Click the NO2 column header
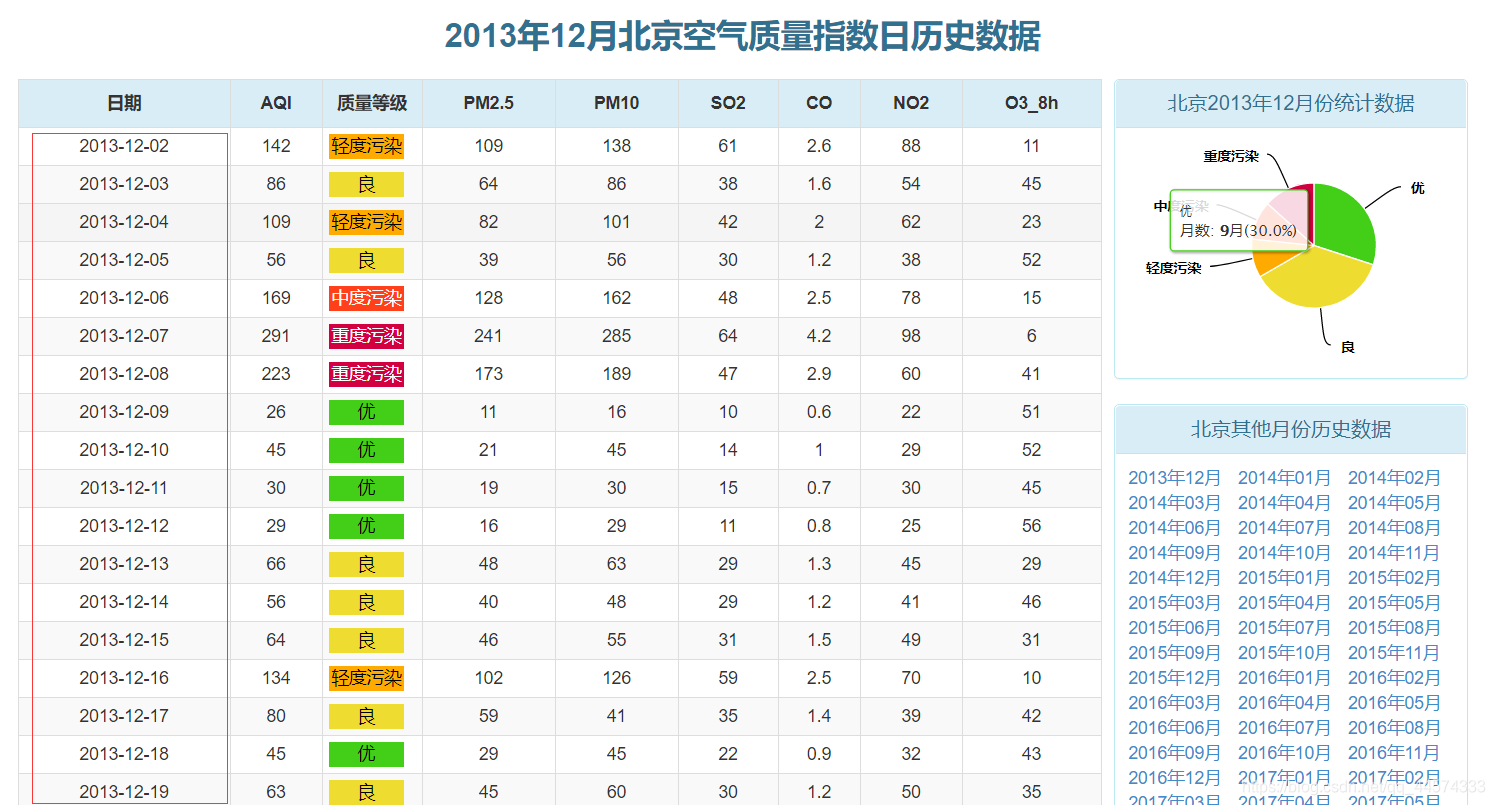 point(911,103)
